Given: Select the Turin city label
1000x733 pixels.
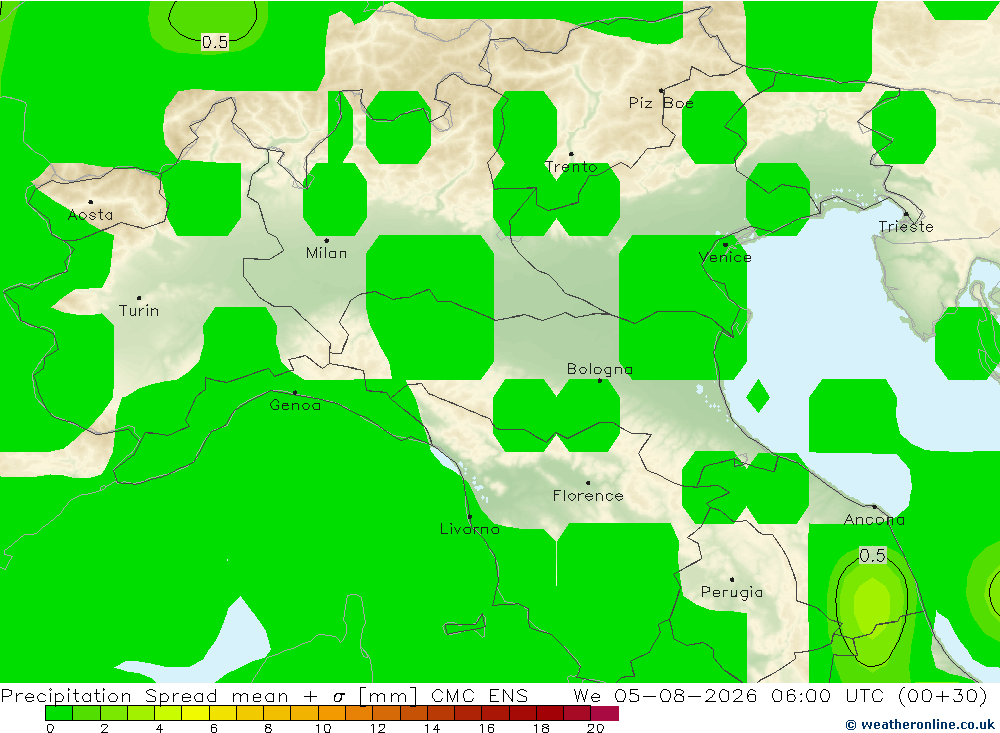Looking at the screenshot, I should coord(139,311).
